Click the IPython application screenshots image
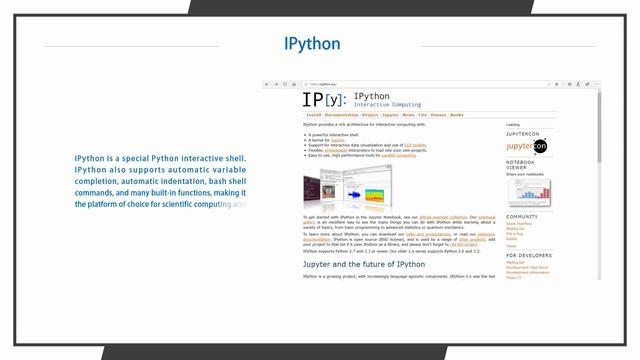The height and width of the screenshot is (360, 640). pyautogui.click(x=348, y=188)
